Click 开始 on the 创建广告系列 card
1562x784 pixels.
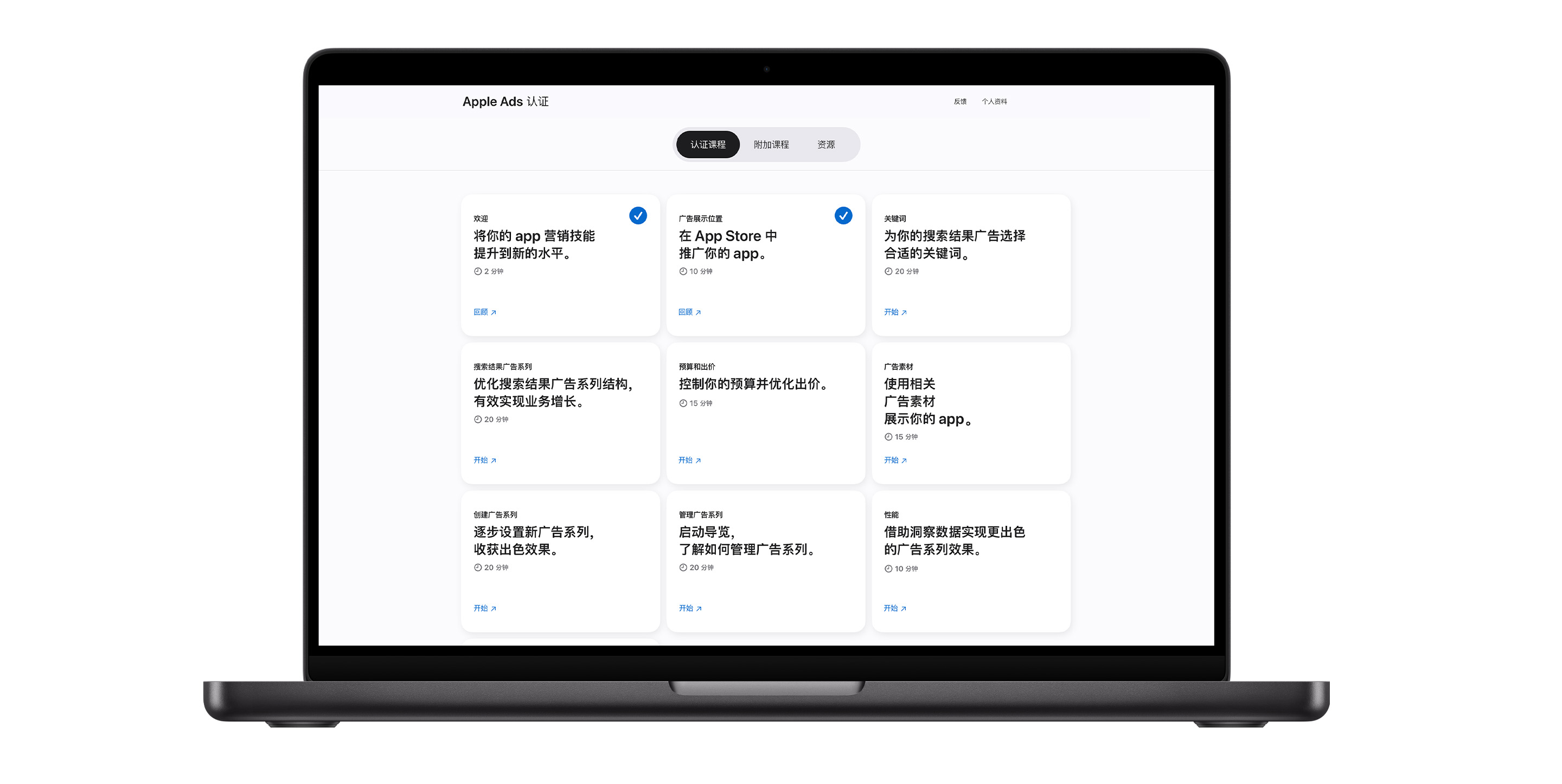click(484, 608)
